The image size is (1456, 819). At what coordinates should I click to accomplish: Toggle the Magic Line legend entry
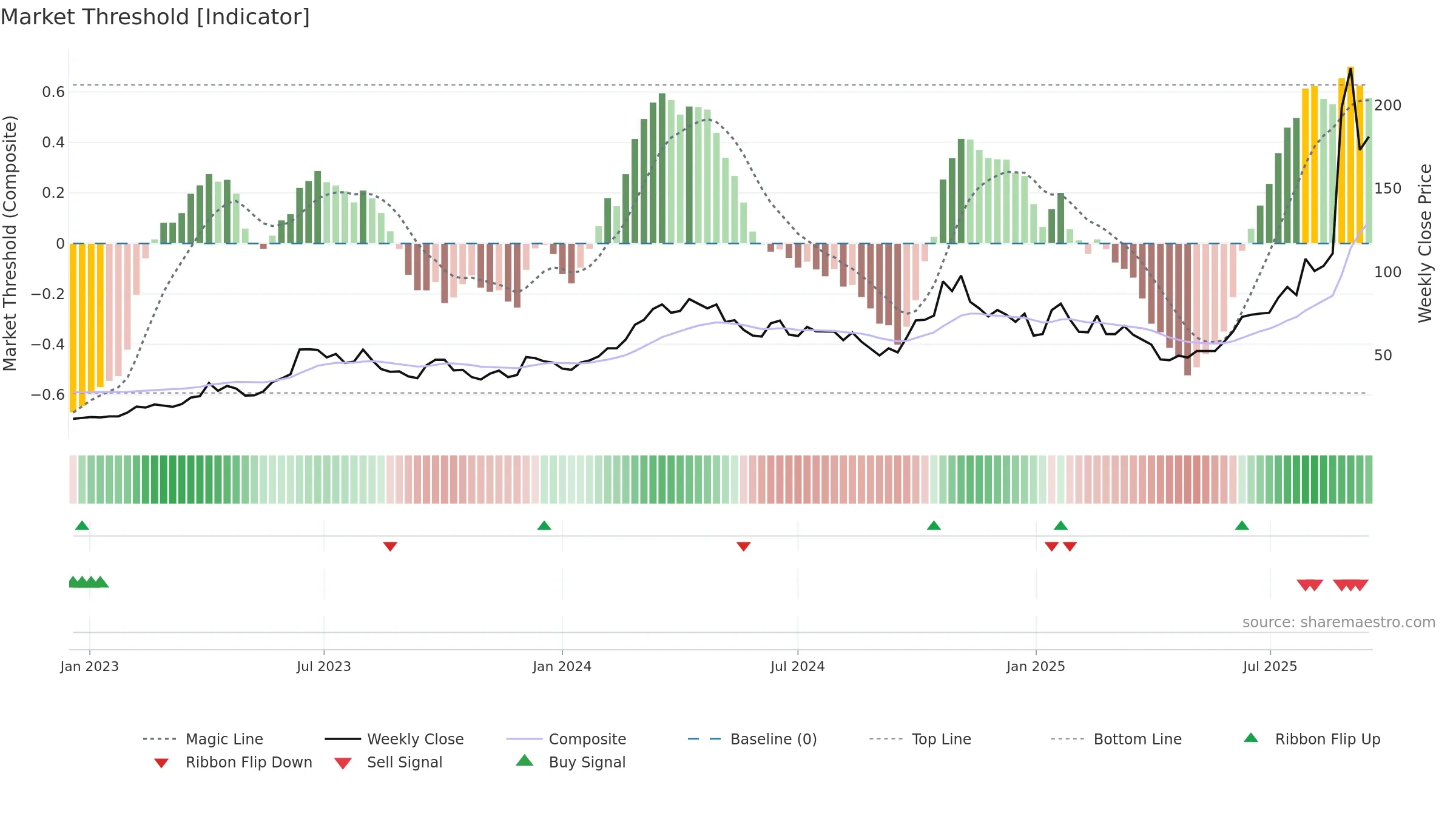click(203, 739)
